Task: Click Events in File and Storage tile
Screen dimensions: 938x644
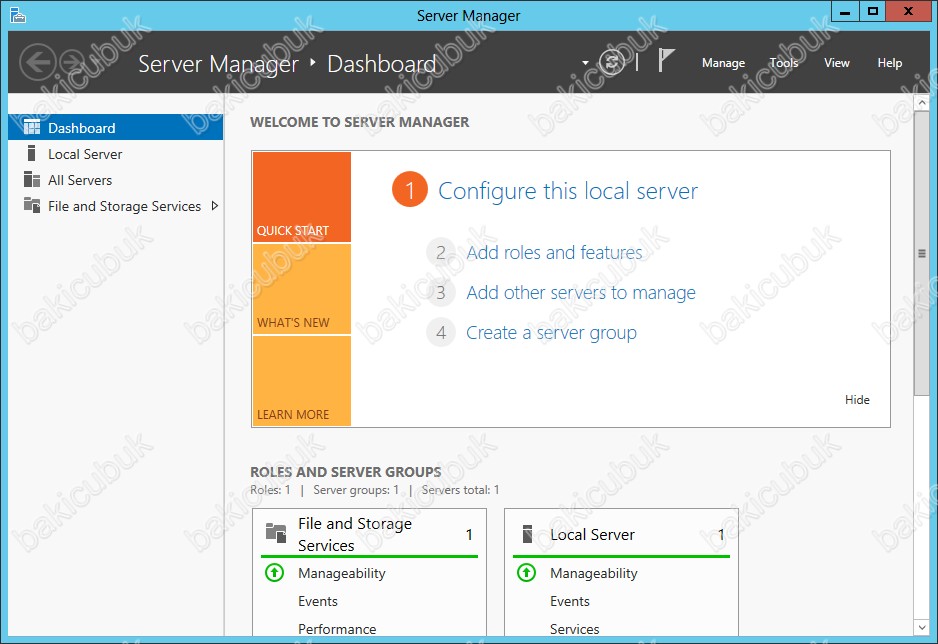Action: [x=318, y=601]
